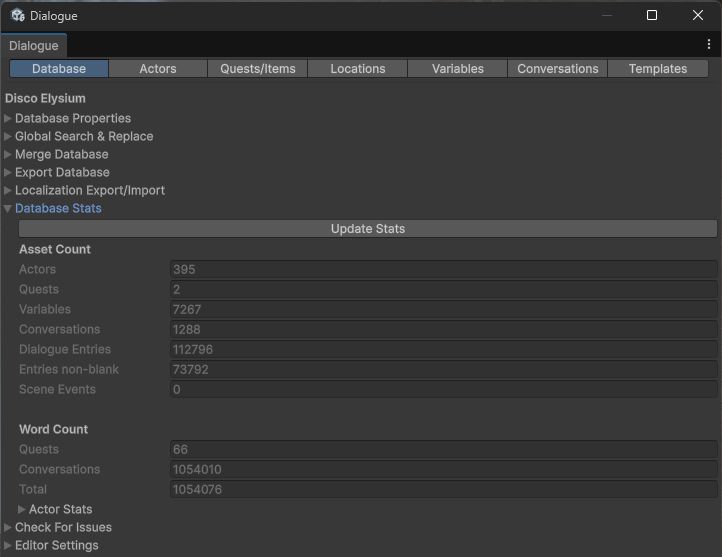This screenshot has width=722, height=557.
Task: Expand the Editor Settings foldout arrow
Action: click(8, 545)
